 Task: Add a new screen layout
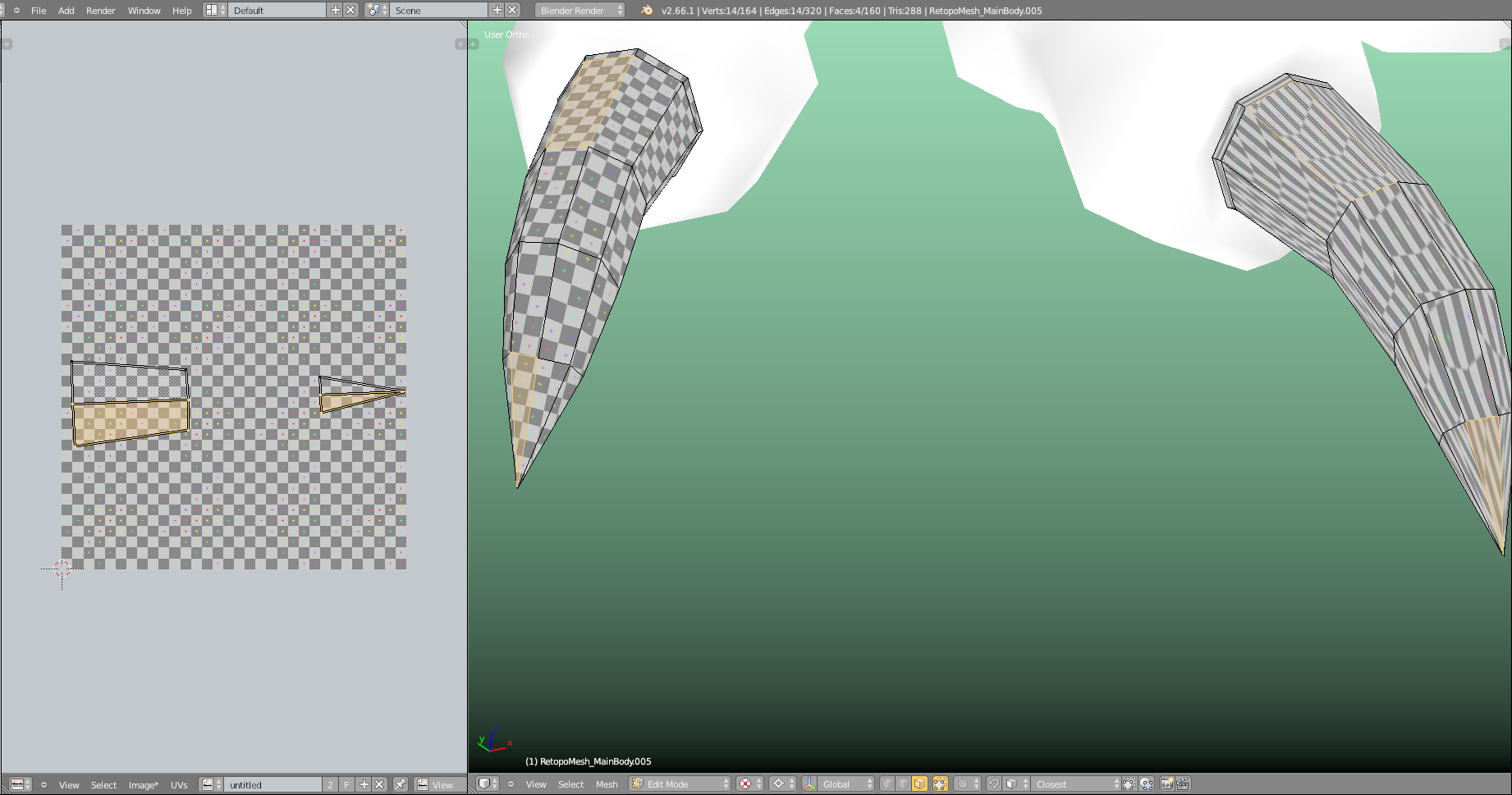click(335, 10)
